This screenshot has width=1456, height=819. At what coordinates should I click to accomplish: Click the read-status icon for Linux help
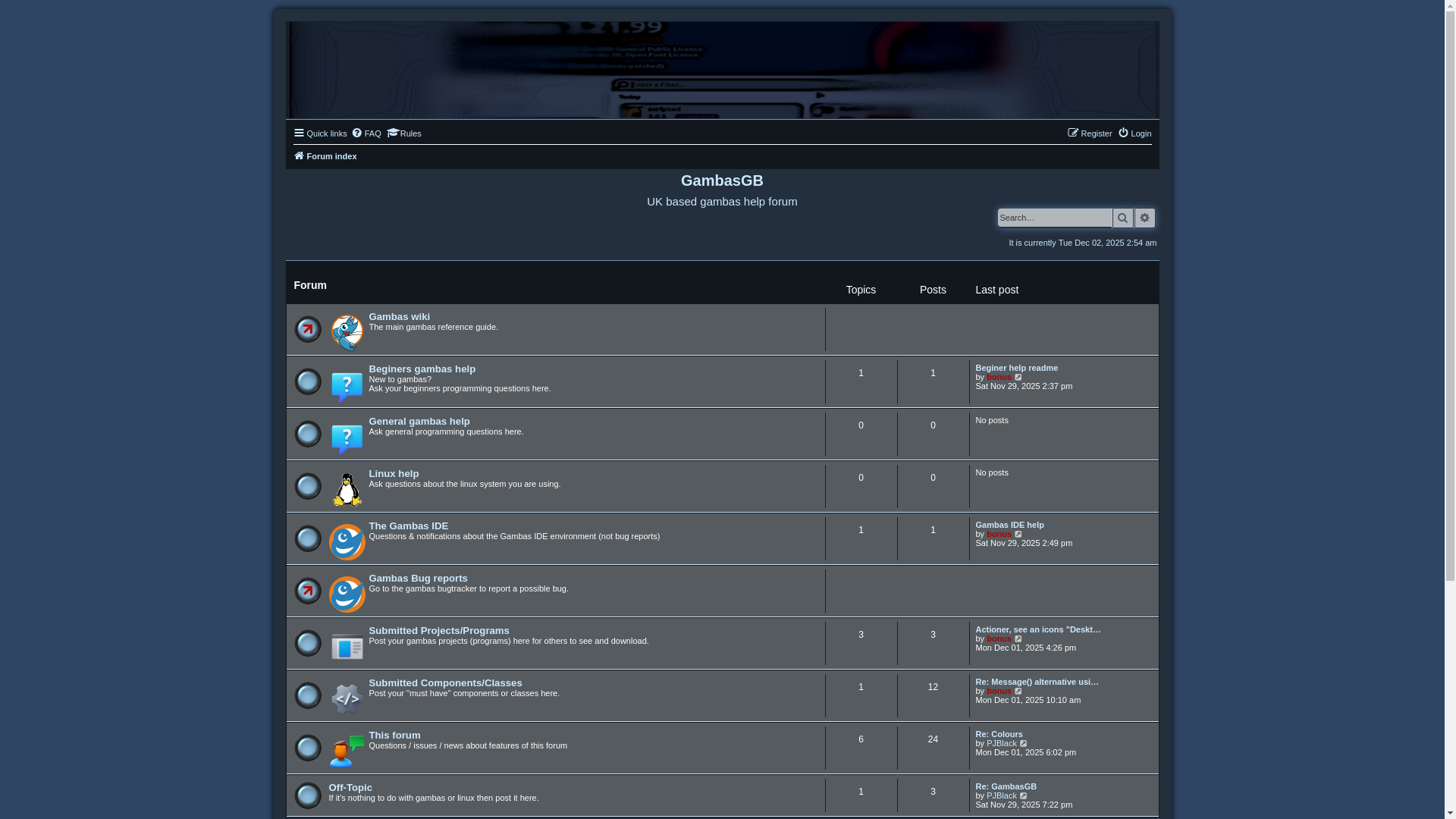click(307, 486)
